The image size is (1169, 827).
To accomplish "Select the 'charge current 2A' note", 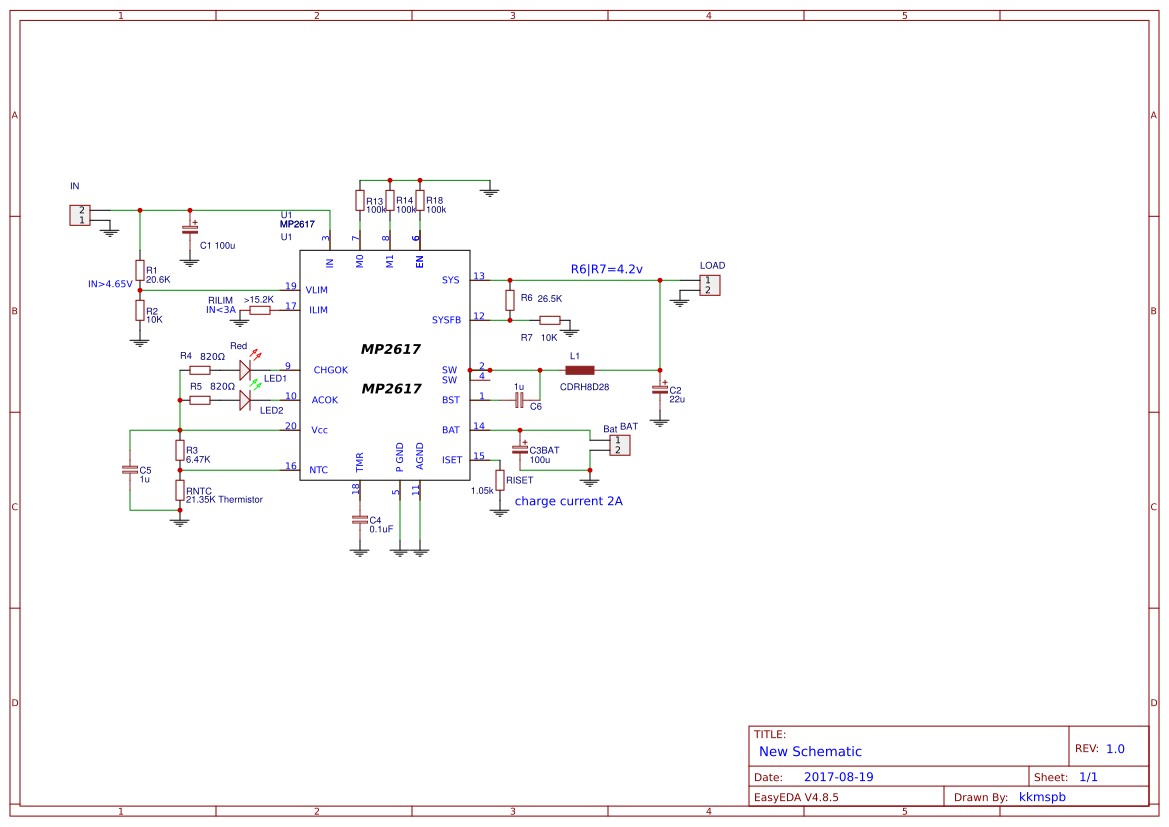I will pos(568,501).
